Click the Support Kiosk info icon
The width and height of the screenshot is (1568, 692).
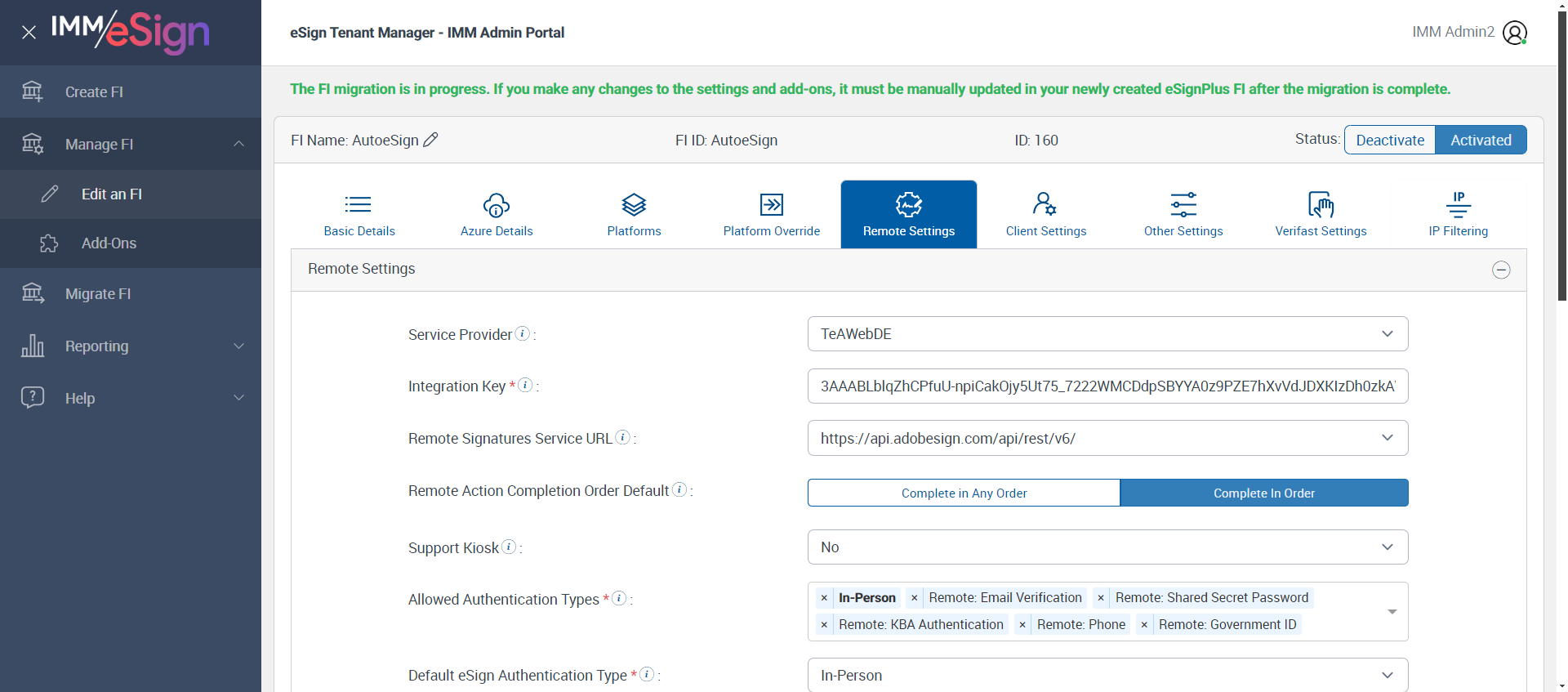click(x=509, y=547)
